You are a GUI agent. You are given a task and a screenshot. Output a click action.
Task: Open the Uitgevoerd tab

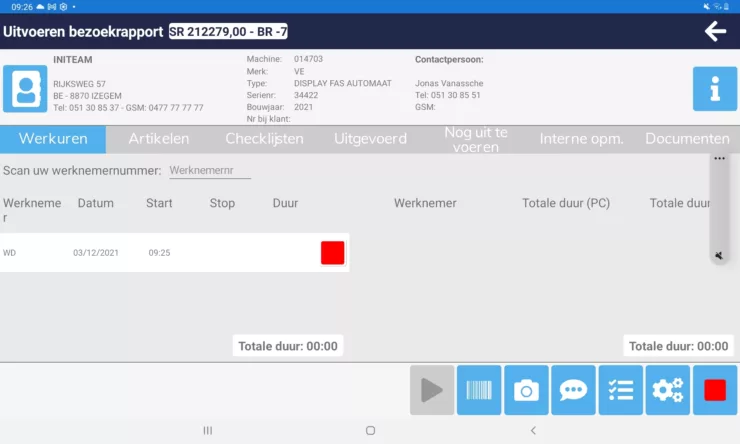tap(370, 139)
